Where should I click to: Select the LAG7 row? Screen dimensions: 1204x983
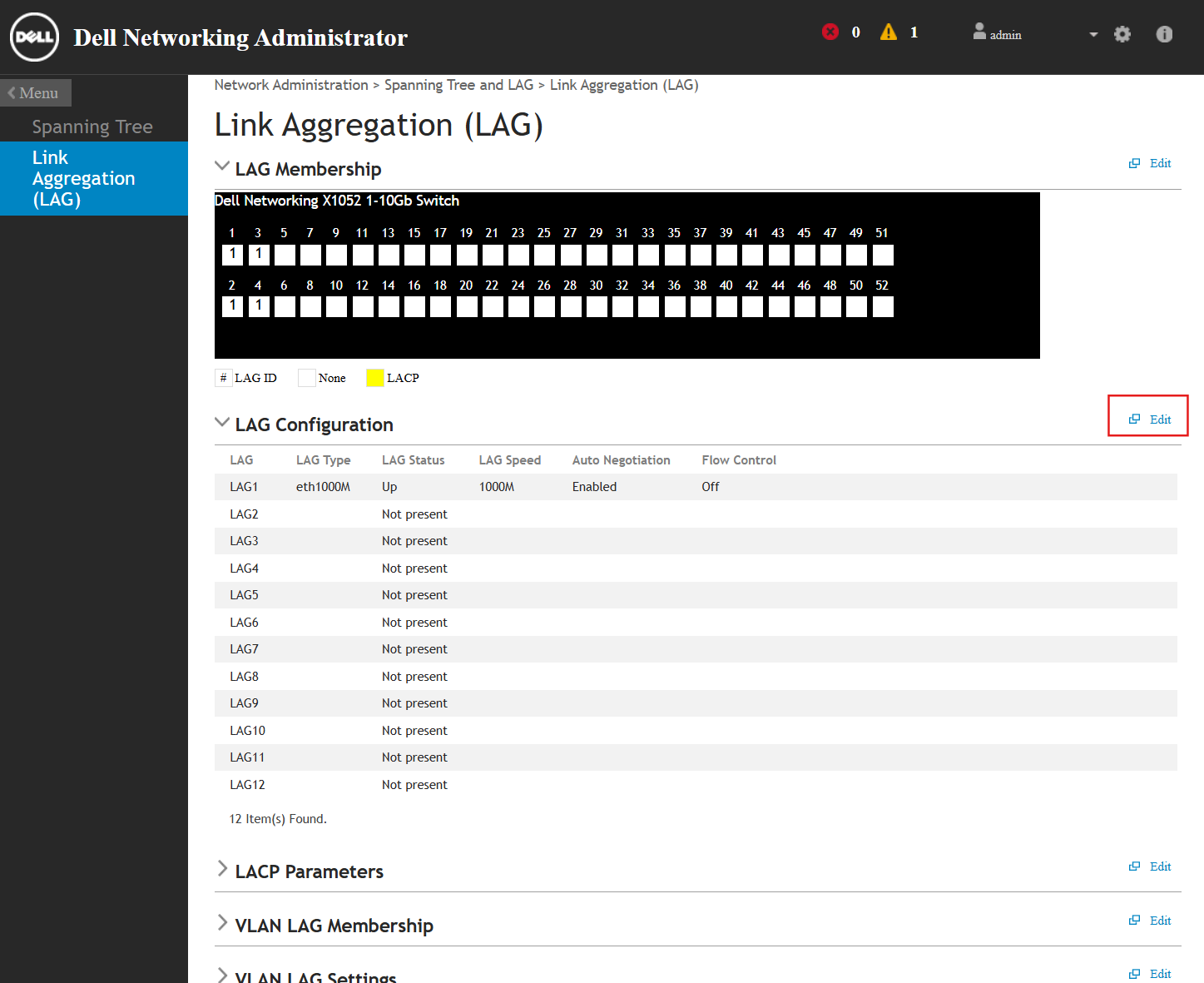pyautogui.click(x=696, y=649)
